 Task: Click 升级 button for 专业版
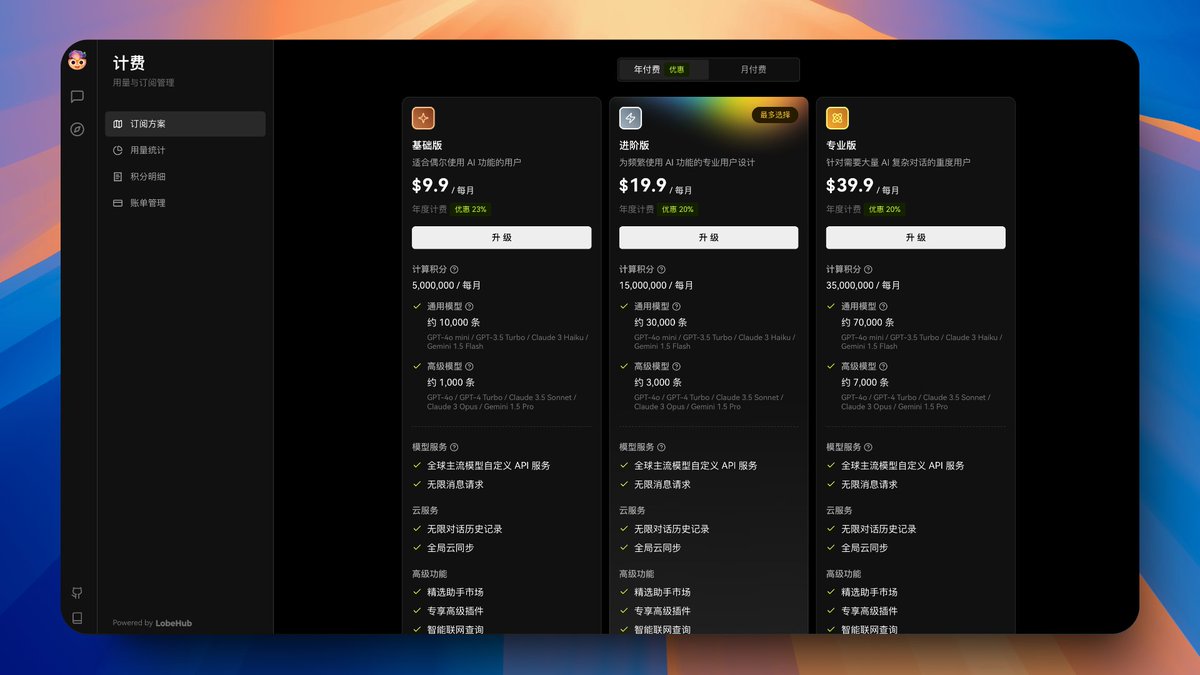coord(915,237)
